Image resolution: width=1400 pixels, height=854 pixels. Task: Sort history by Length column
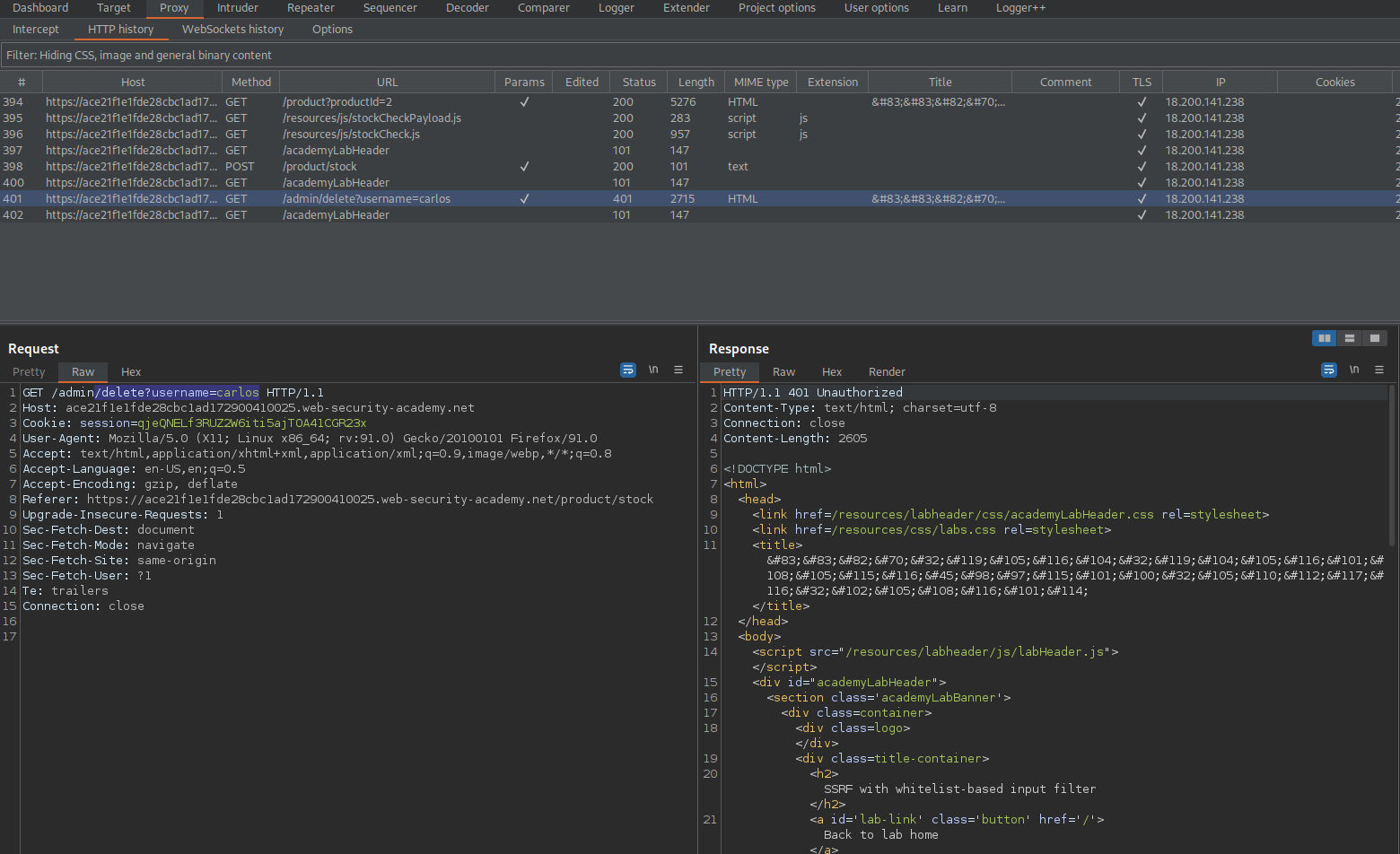click(696, 82)
